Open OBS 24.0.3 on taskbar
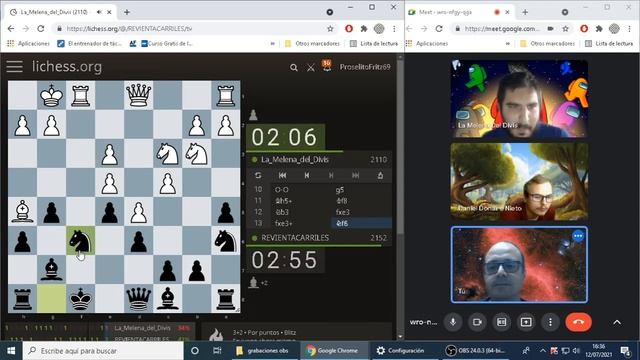 point(475,351)
